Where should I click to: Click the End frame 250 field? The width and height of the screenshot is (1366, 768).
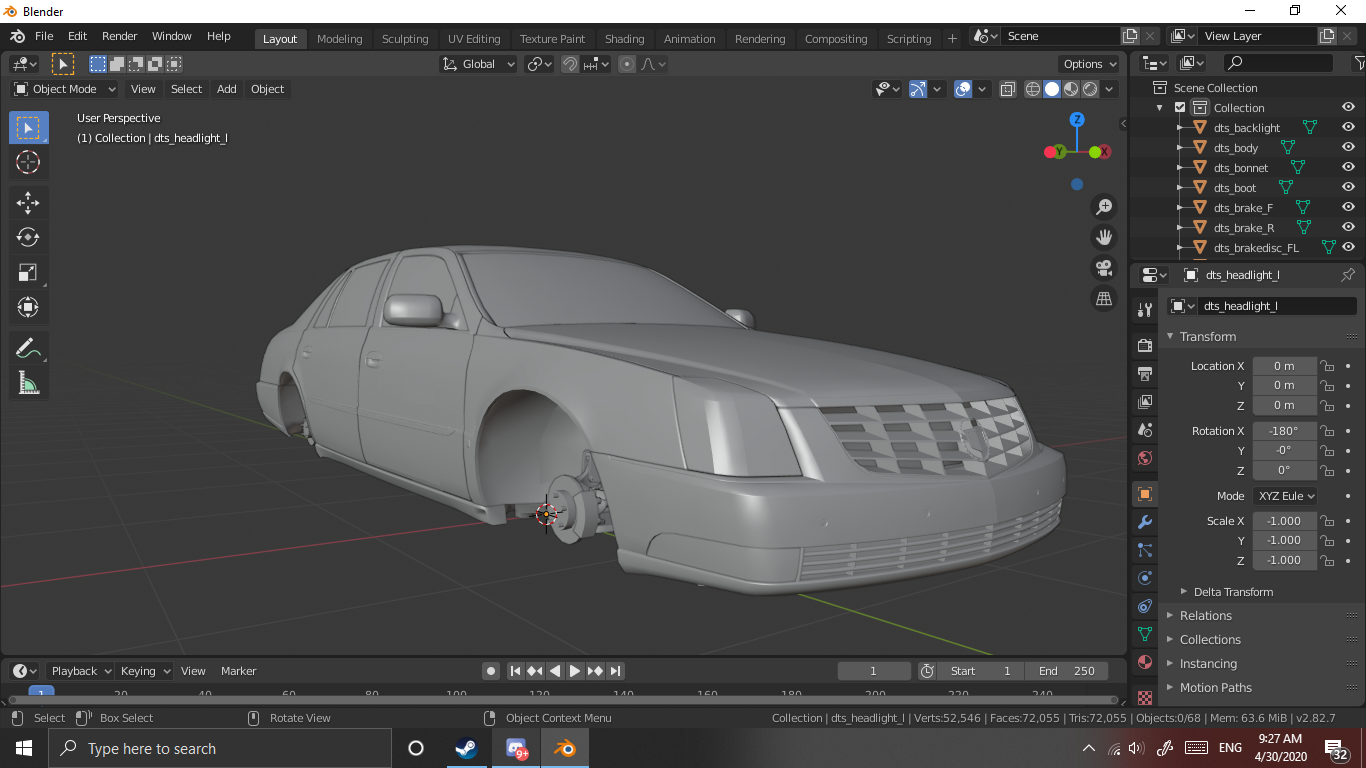[1066, 671]
